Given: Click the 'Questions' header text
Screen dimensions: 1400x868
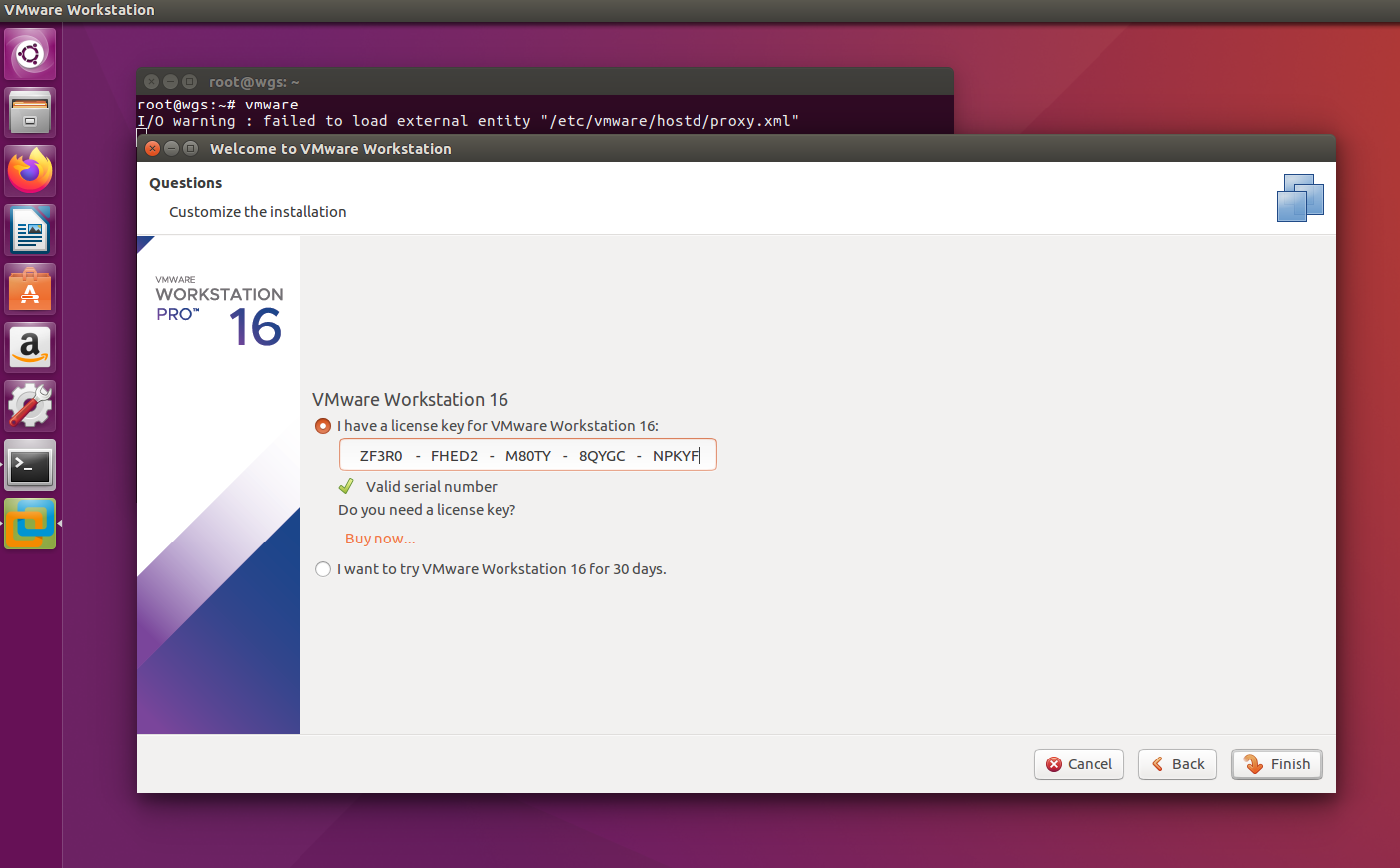Looking at the screenshot, I should click(186, 183).
